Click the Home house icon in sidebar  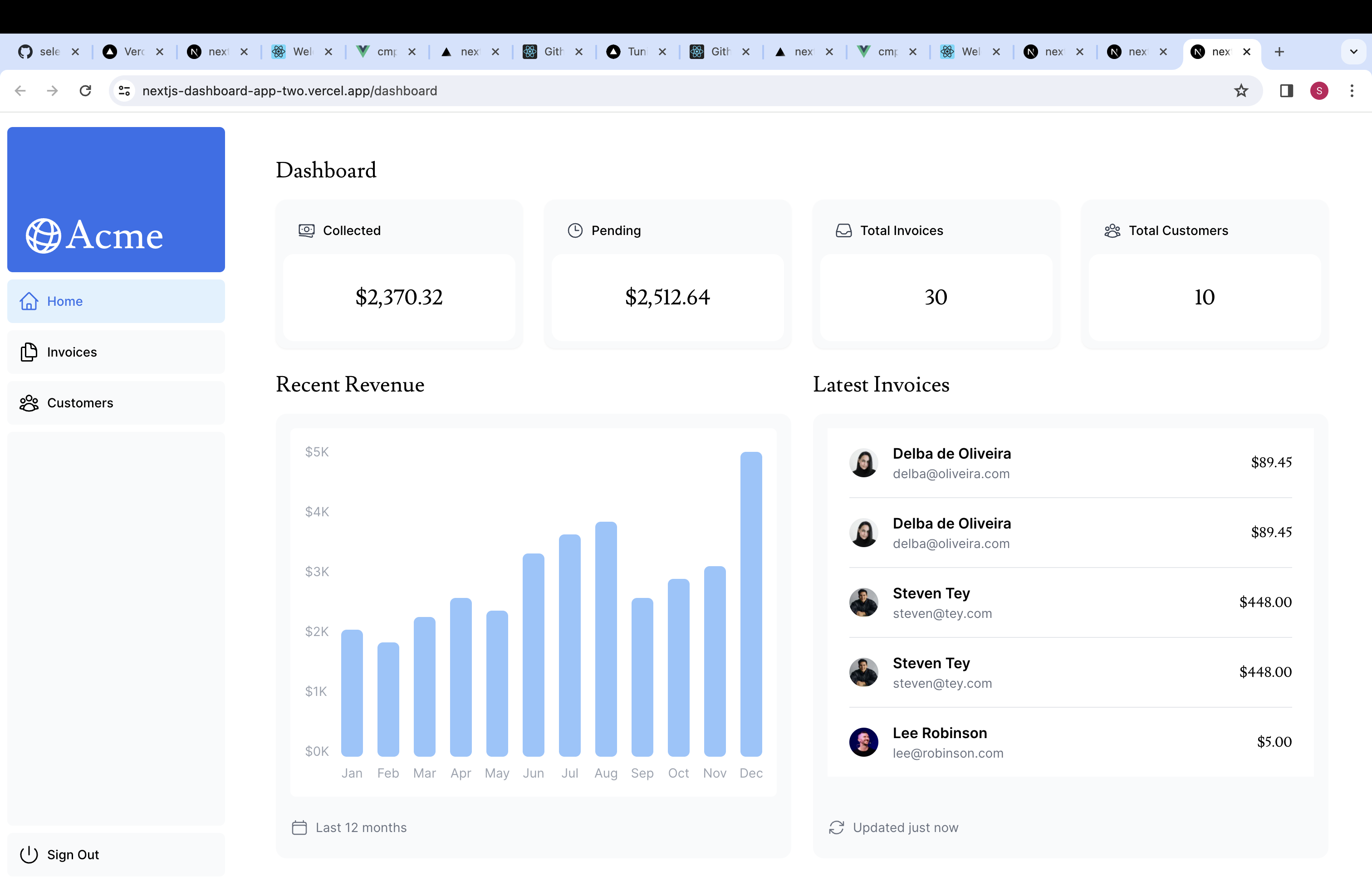click(29, 301)
